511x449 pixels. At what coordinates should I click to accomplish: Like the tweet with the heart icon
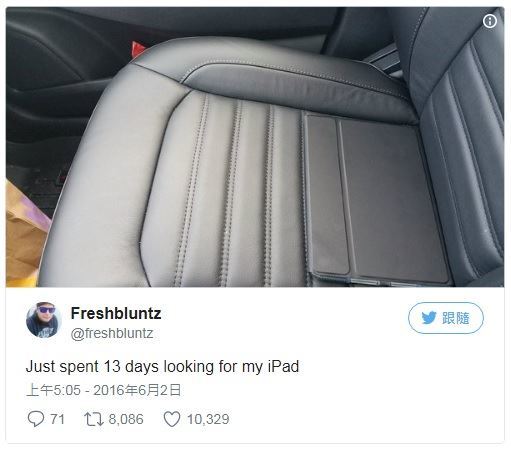coord(172,419)
